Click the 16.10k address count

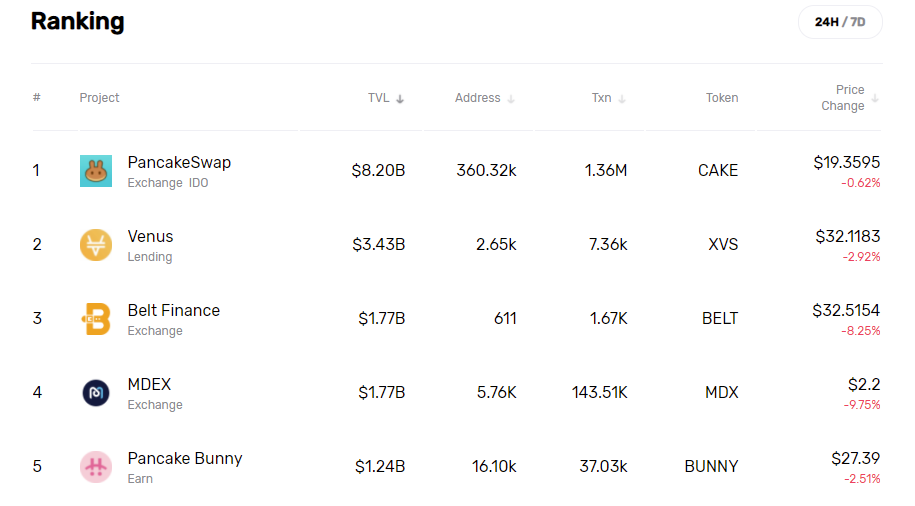point(494,467)
